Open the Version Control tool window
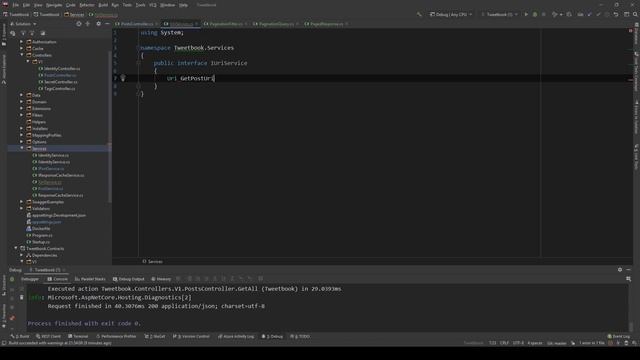640x360 pixels. [191, 336]
